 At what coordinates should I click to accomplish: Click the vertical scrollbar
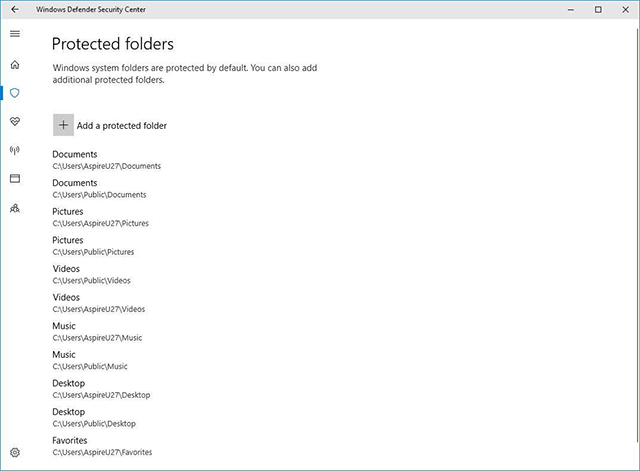click(x=638, y=235)
